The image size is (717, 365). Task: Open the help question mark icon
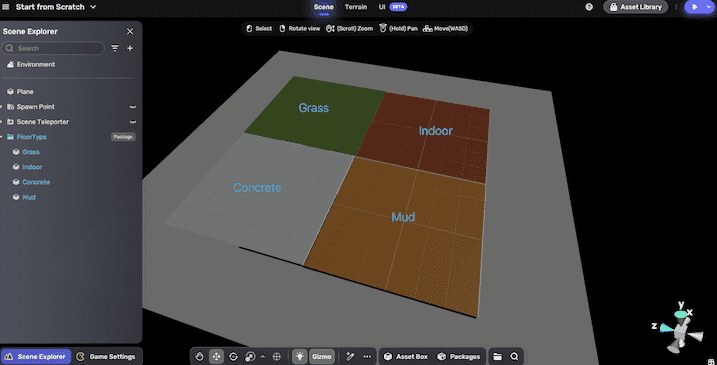coord(589,7)
